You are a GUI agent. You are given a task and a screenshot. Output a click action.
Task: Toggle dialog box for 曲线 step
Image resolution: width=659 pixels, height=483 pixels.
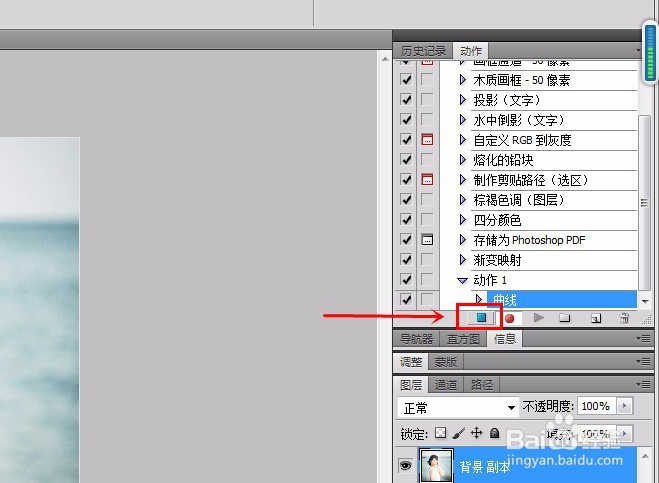pos(427,300)
